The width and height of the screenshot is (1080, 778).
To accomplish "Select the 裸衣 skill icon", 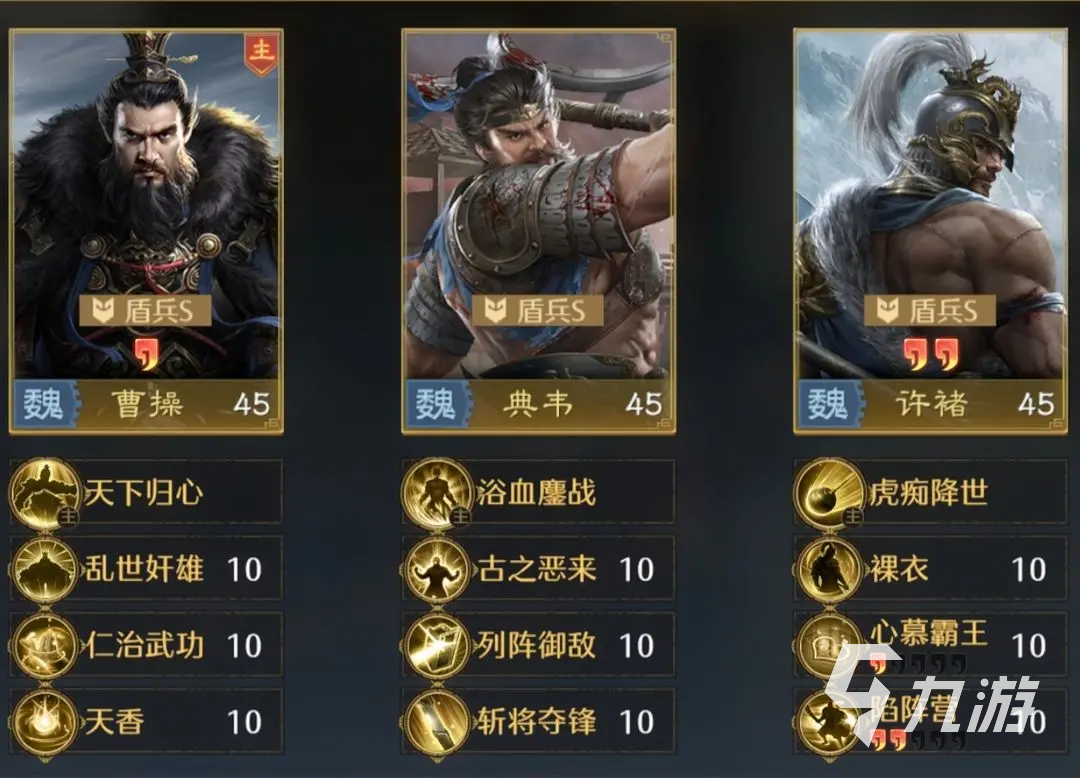I will click(x=829, y=569).
